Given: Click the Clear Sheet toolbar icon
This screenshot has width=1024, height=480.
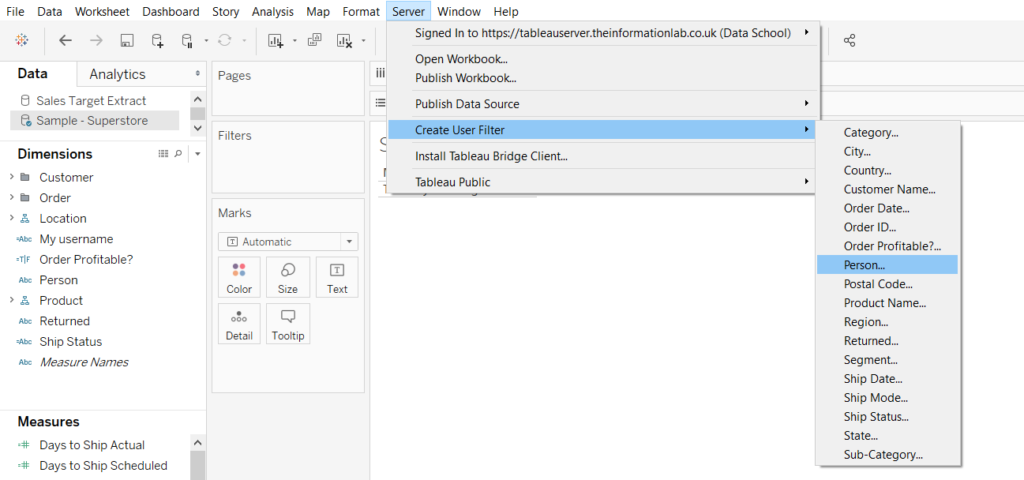Looking at the screenshot, I should [x=344, y=41].
